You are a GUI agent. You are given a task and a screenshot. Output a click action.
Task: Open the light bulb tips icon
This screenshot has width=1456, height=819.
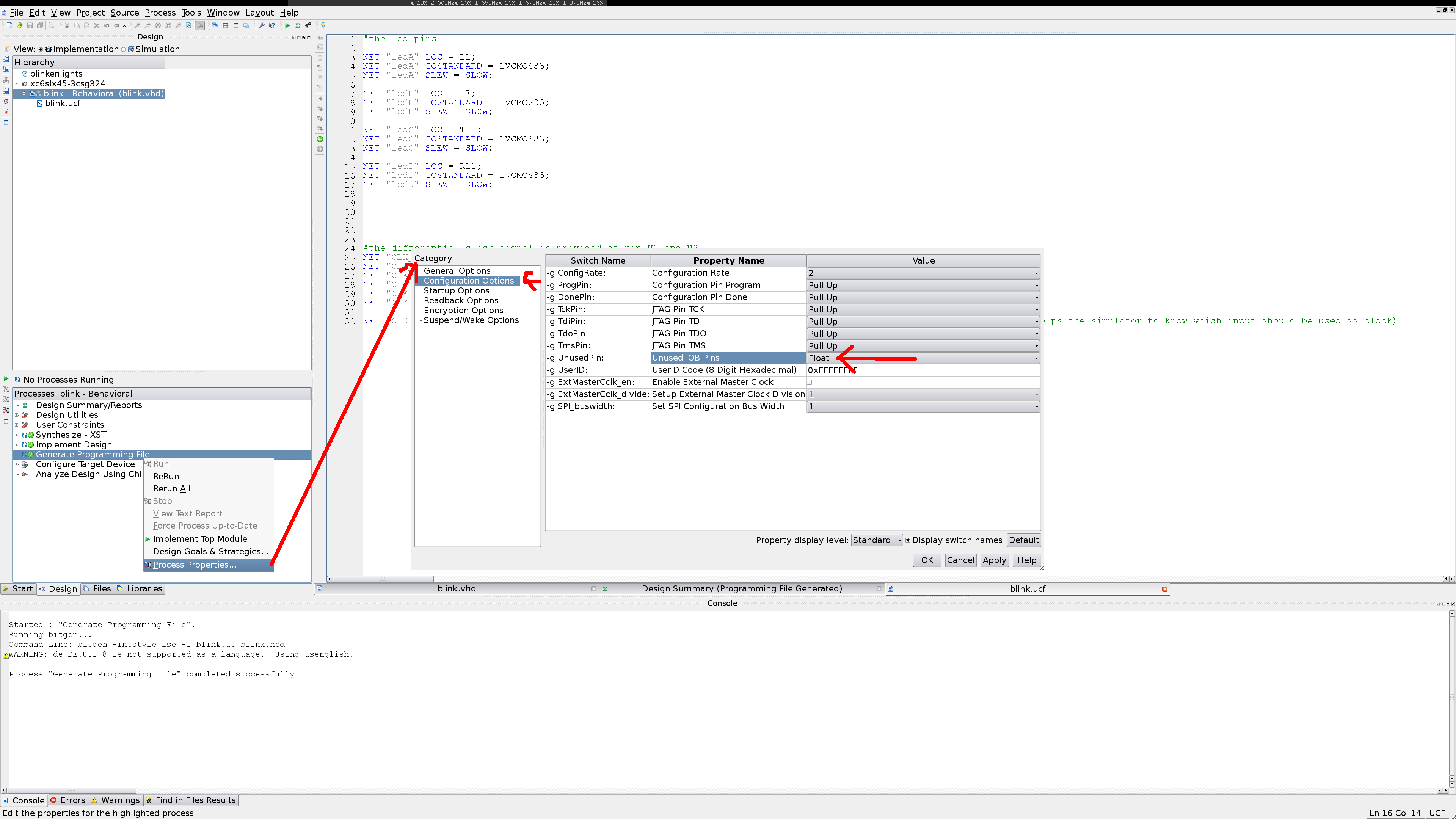323,25
